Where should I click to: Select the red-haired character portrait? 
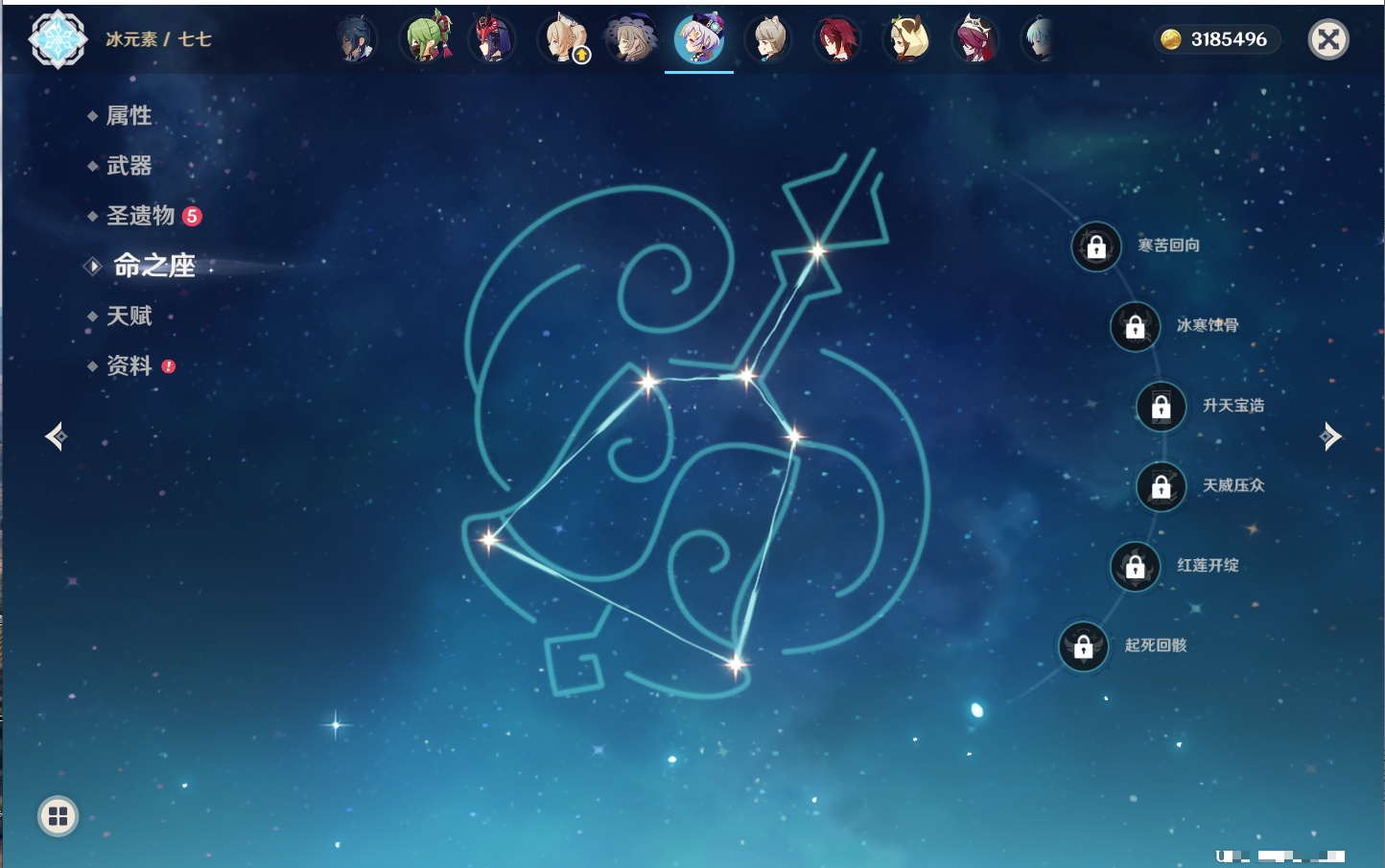tap(837, 39)
